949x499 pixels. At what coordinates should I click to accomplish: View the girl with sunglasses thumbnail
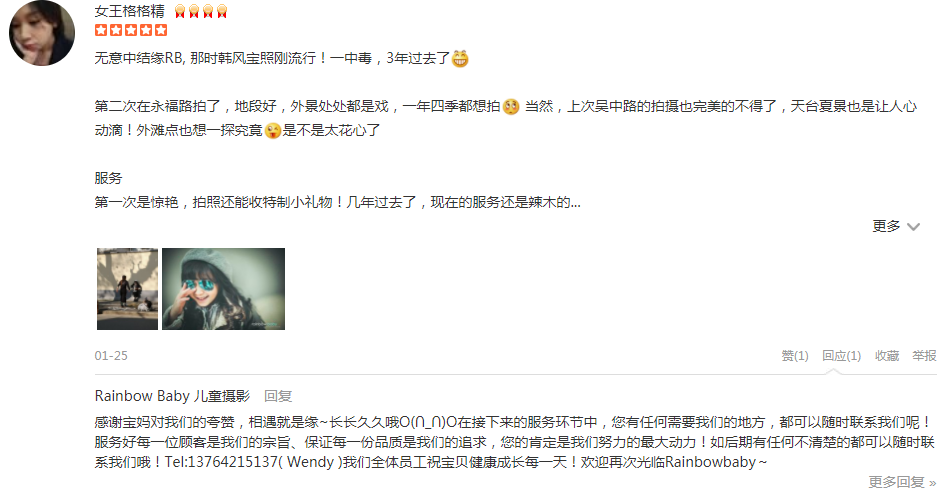pyautogui.click(x=223, y=289)
